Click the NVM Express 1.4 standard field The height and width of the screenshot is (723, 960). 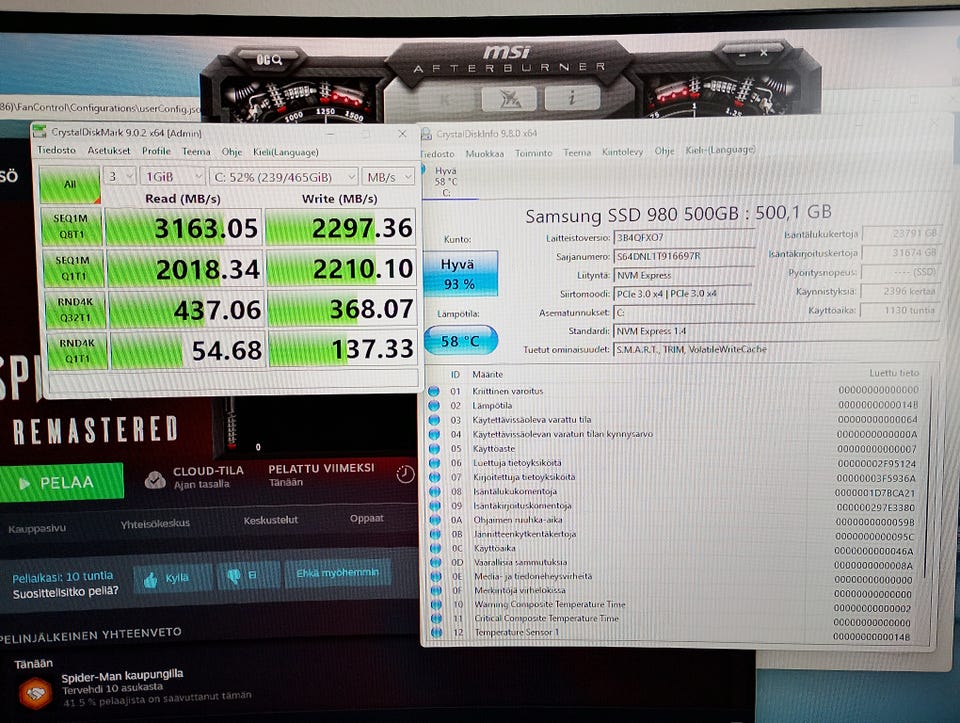point(774,331)
